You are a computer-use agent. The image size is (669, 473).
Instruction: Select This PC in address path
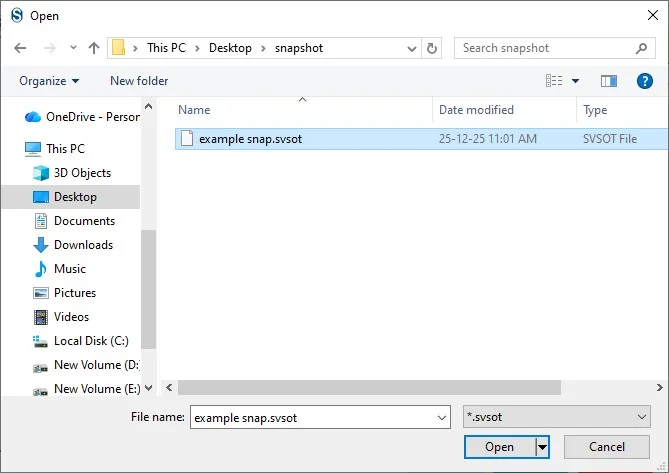coord(166,48)
